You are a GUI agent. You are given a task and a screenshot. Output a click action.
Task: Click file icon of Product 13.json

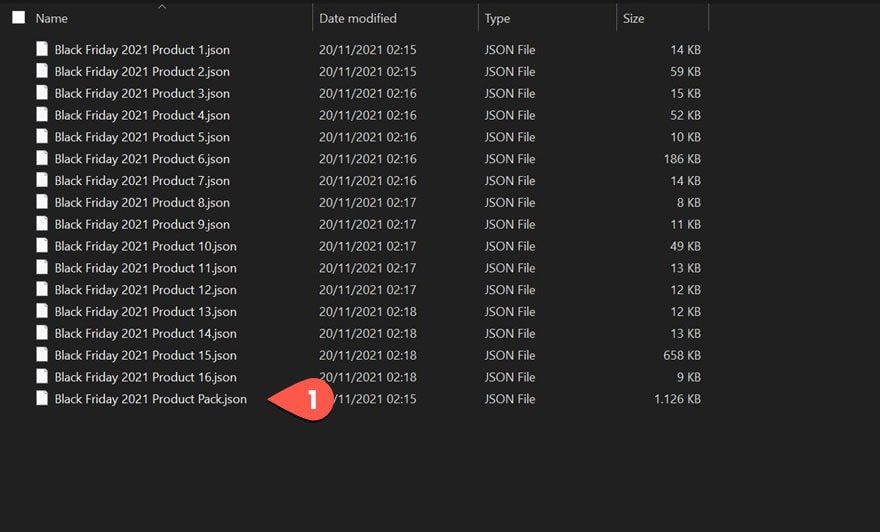pos(42,311)
